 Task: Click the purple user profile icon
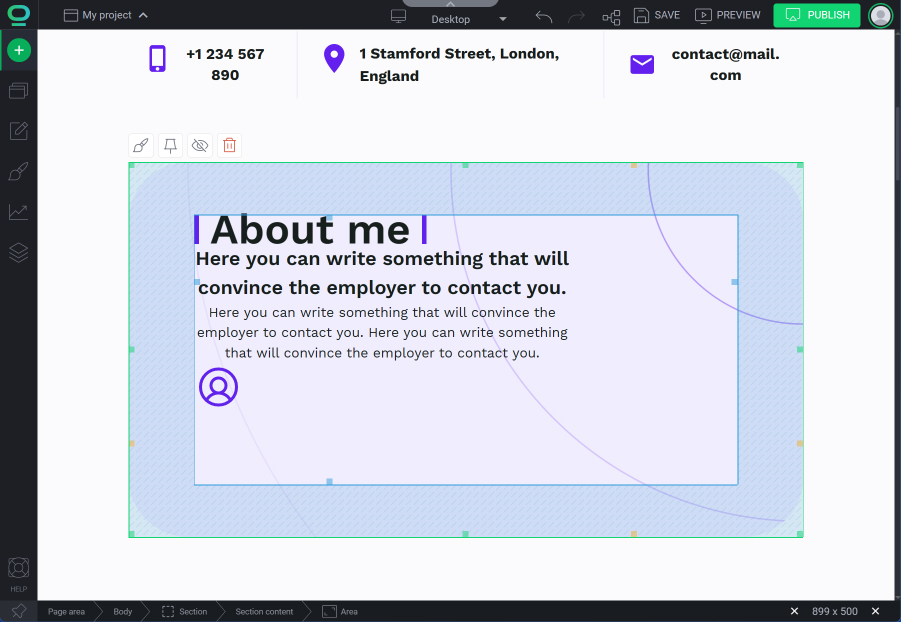218,387
